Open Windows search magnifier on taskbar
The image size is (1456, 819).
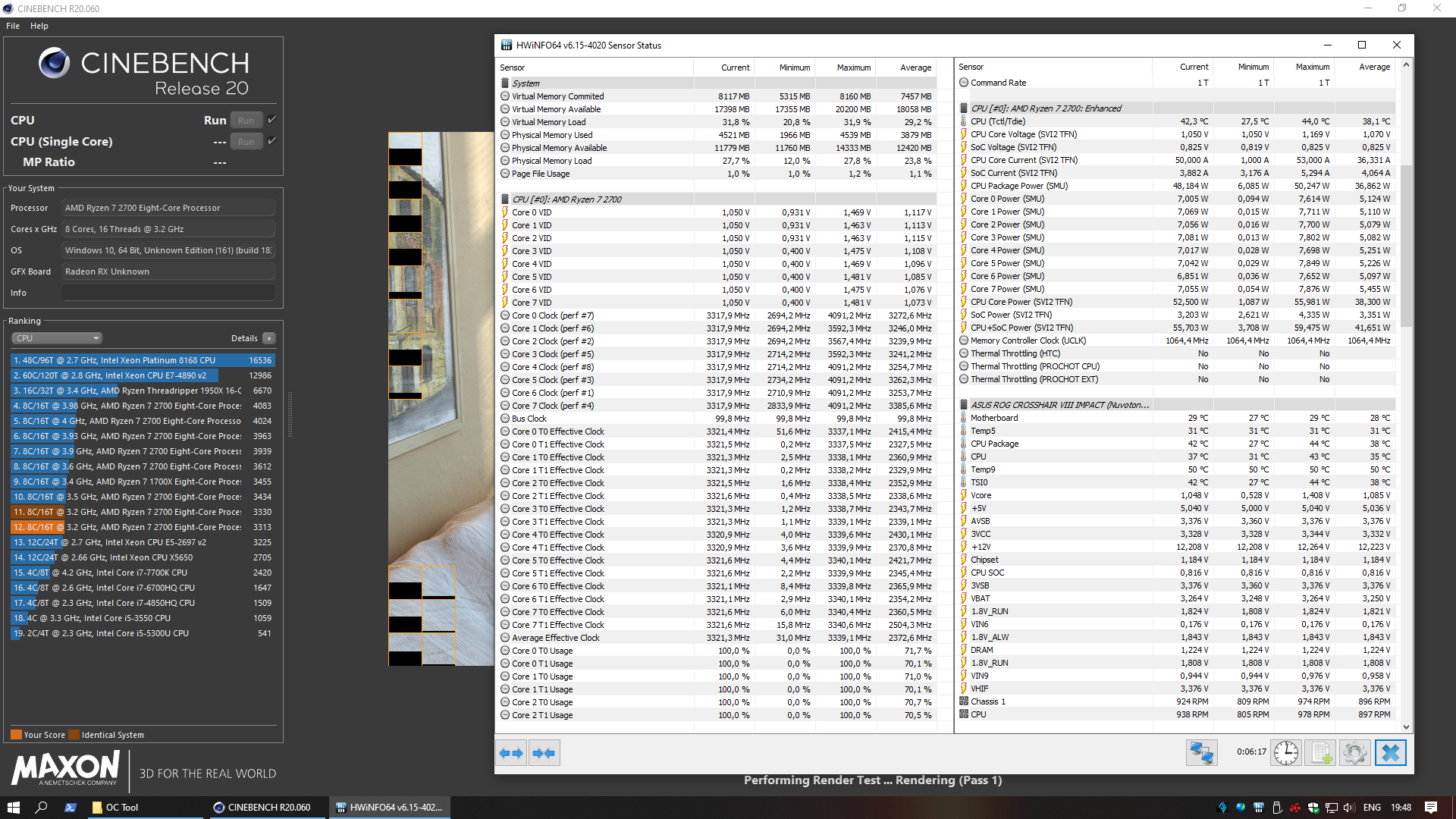pyautogui.click(x=41, y=808)
